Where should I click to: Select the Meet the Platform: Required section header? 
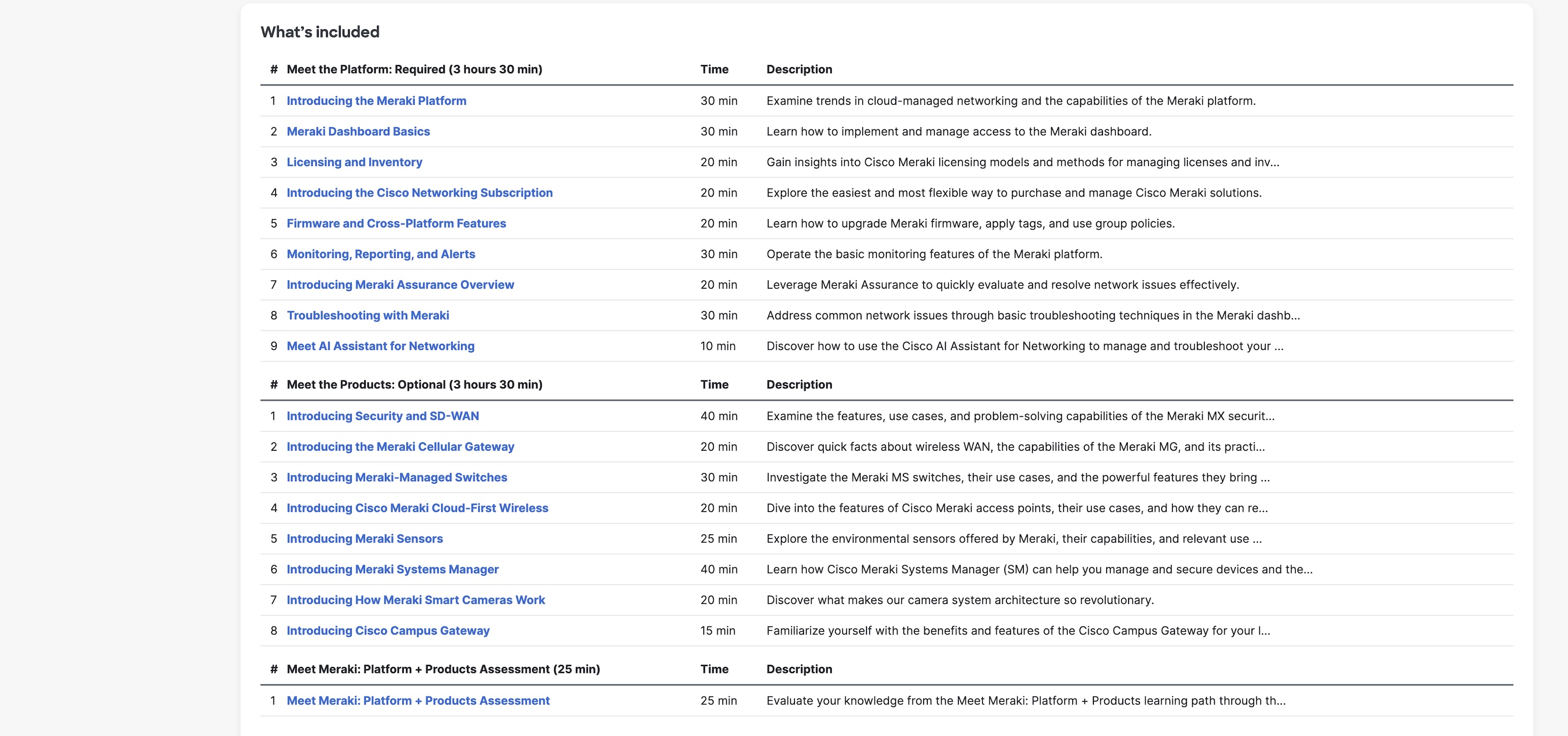[x=414, y=69]
